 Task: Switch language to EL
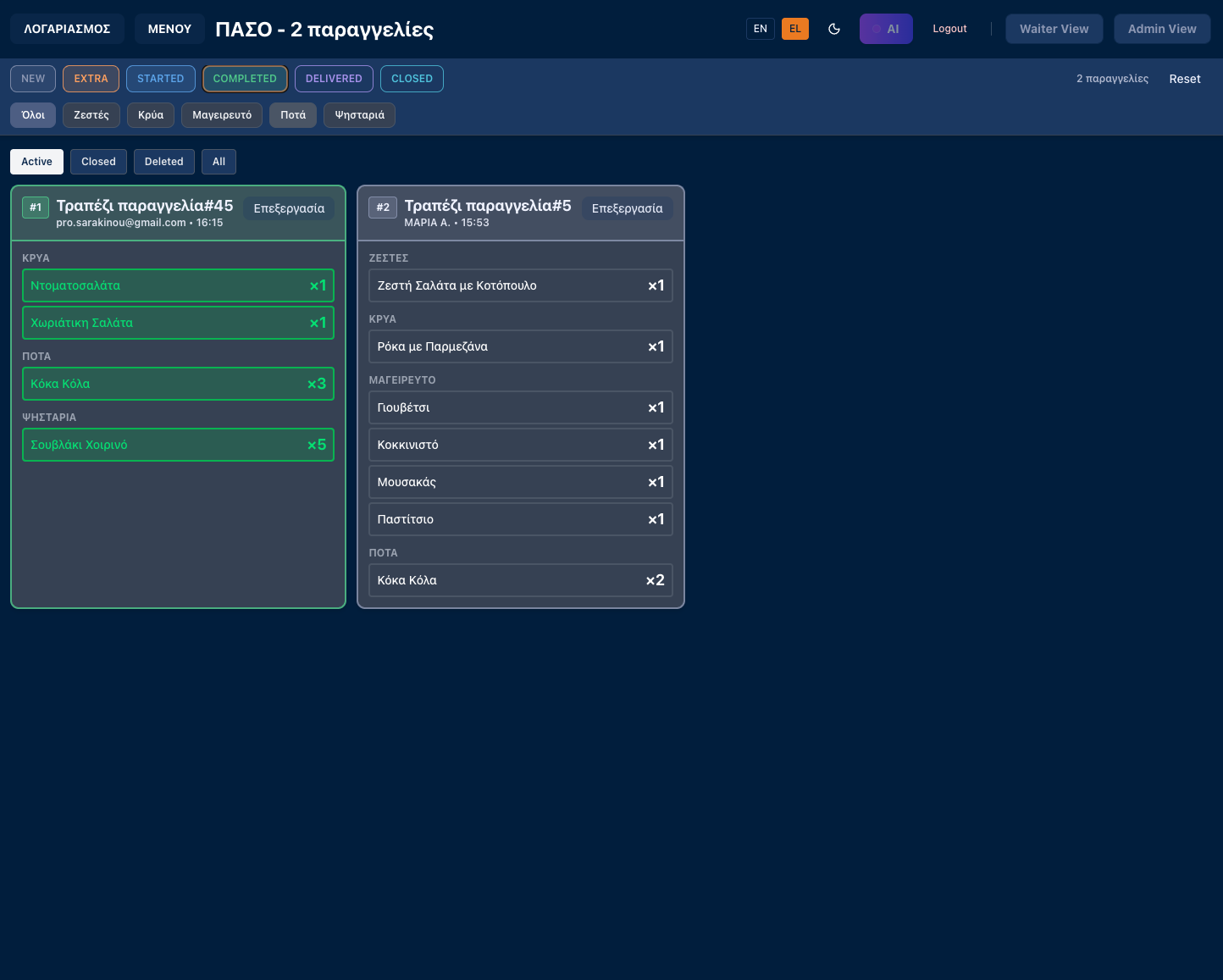point(795,29)
